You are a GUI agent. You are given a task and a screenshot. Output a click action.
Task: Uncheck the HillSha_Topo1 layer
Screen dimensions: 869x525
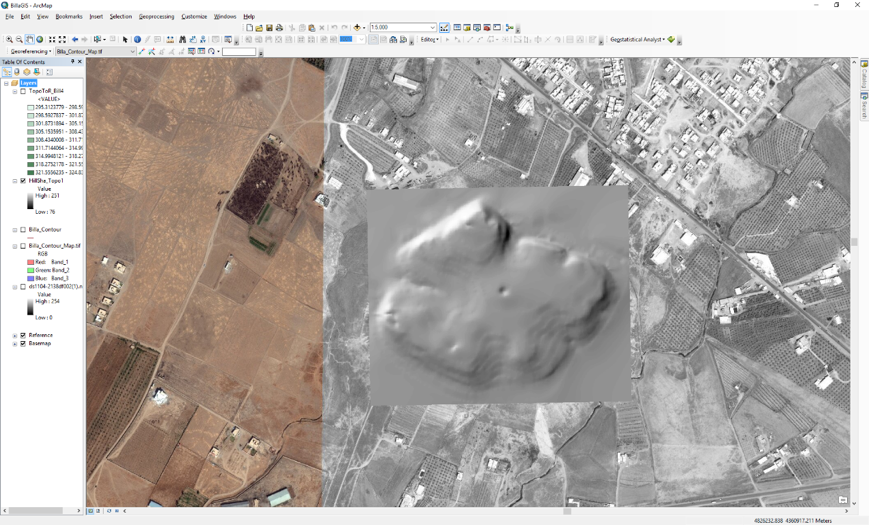click(x=23, y=181)
